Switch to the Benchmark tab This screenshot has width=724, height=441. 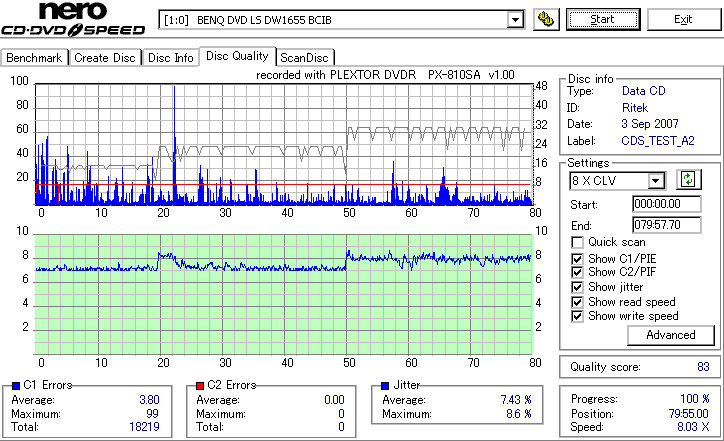(34, 58)
